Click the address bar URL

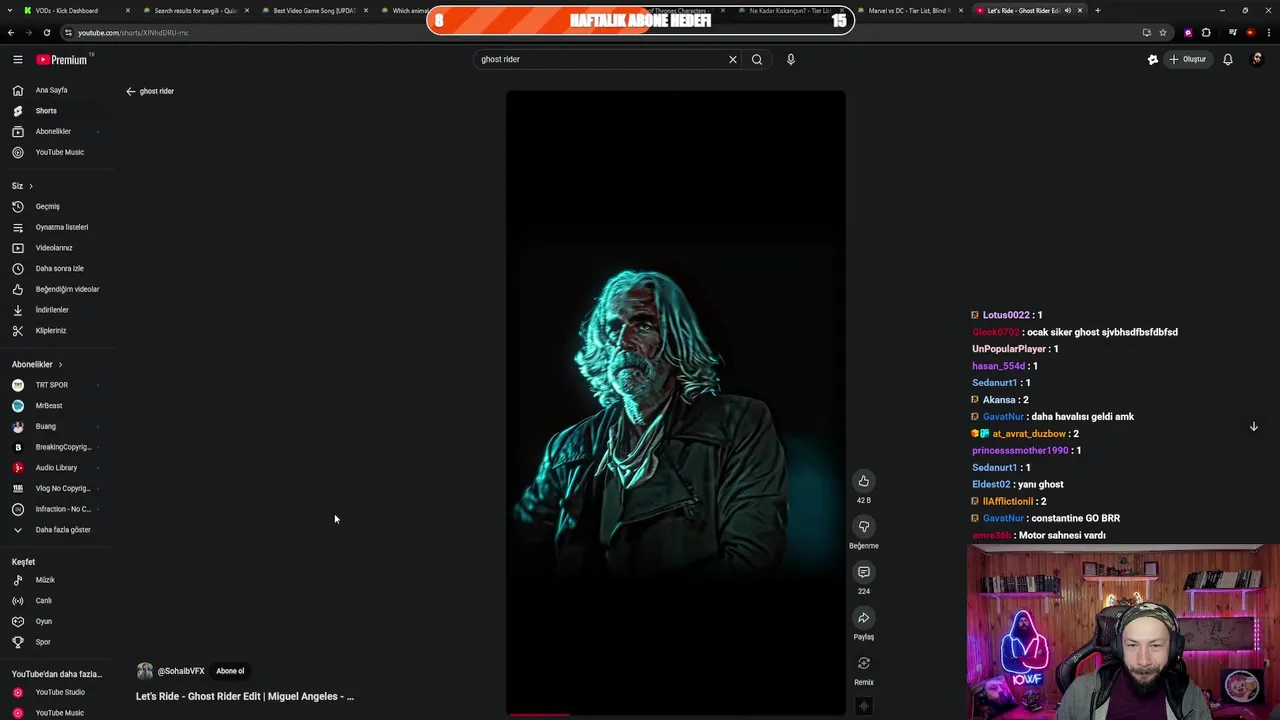tap(133, 33)
